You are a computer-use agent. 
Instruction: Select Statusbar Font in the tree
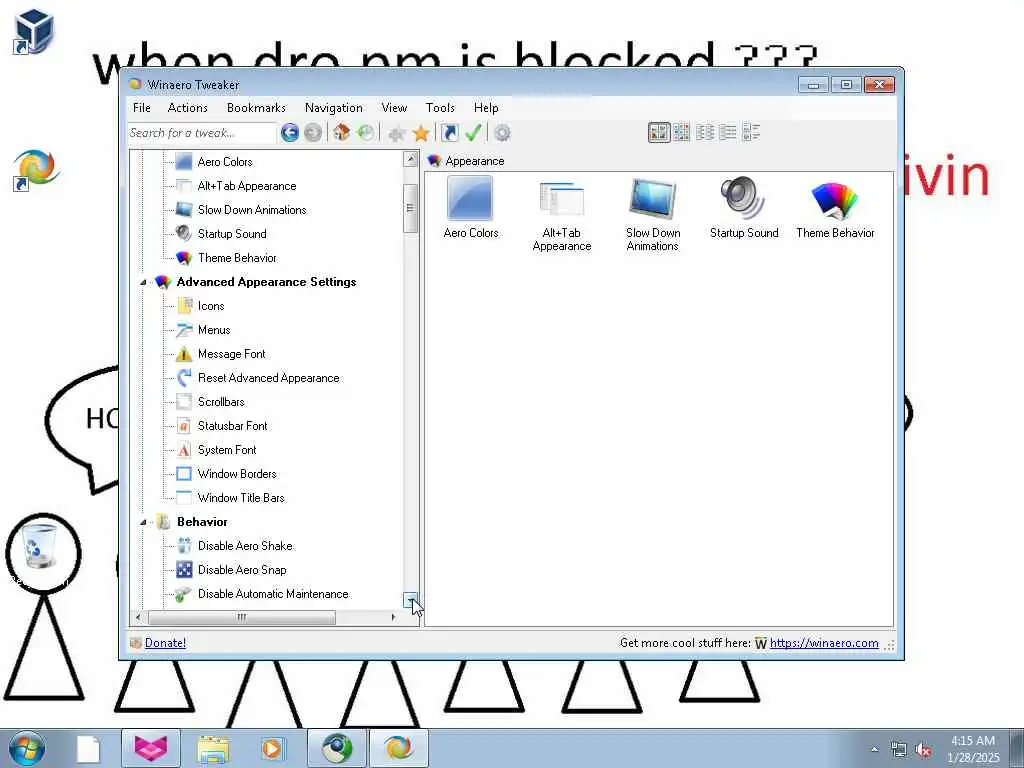[x=232, y=426]
